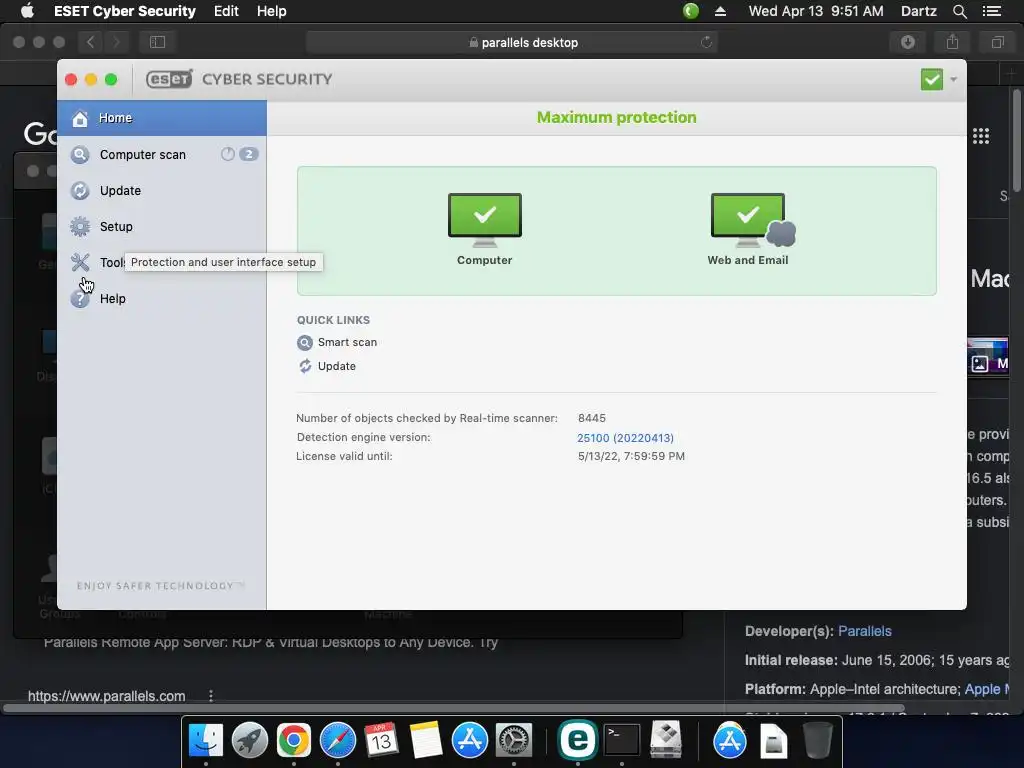Viewport: 1024px width, 768px height.
Task: Toggle the Safari sidebar button
Action: (x=157, y=42)
